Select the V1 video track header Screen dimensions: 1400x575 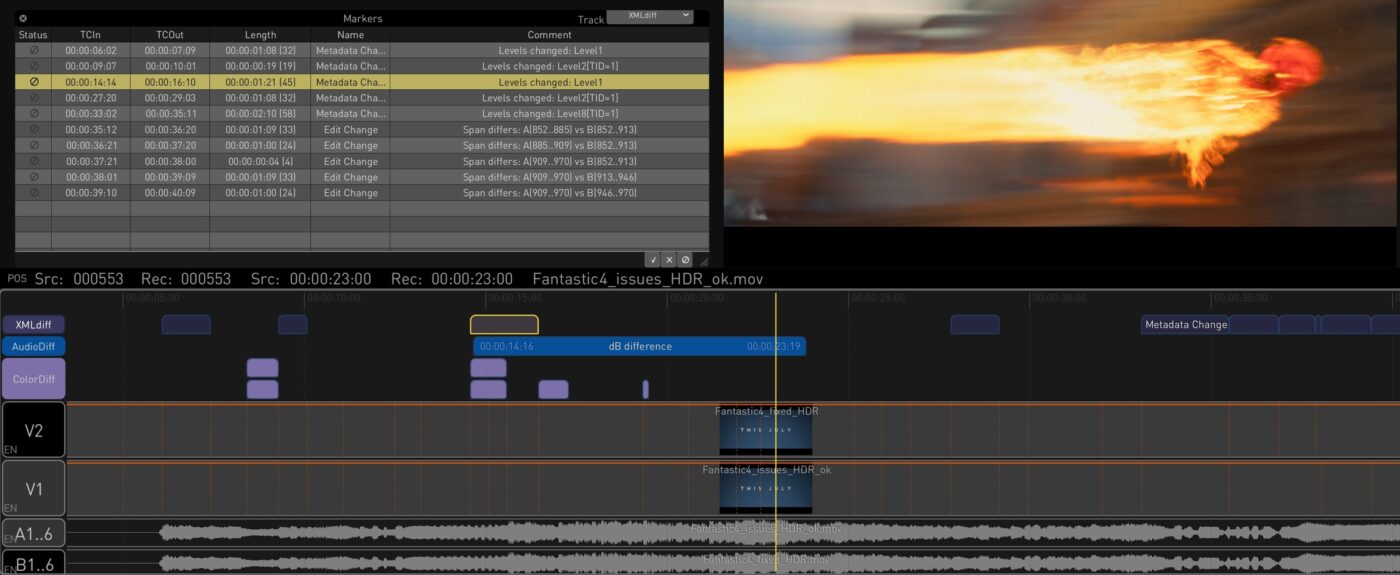click(33, 488)
